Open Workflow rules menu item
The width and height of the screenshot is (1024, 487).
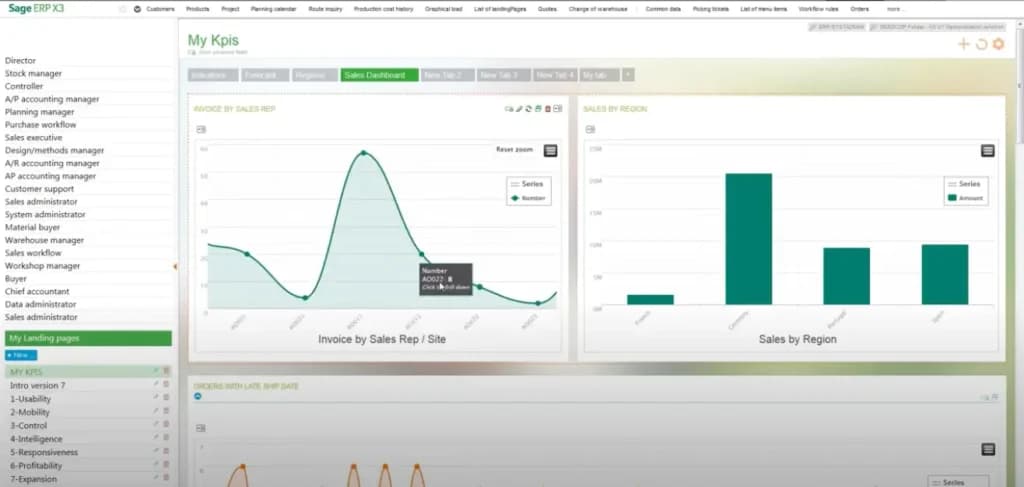pyautogui.click(x=818, y=9)
